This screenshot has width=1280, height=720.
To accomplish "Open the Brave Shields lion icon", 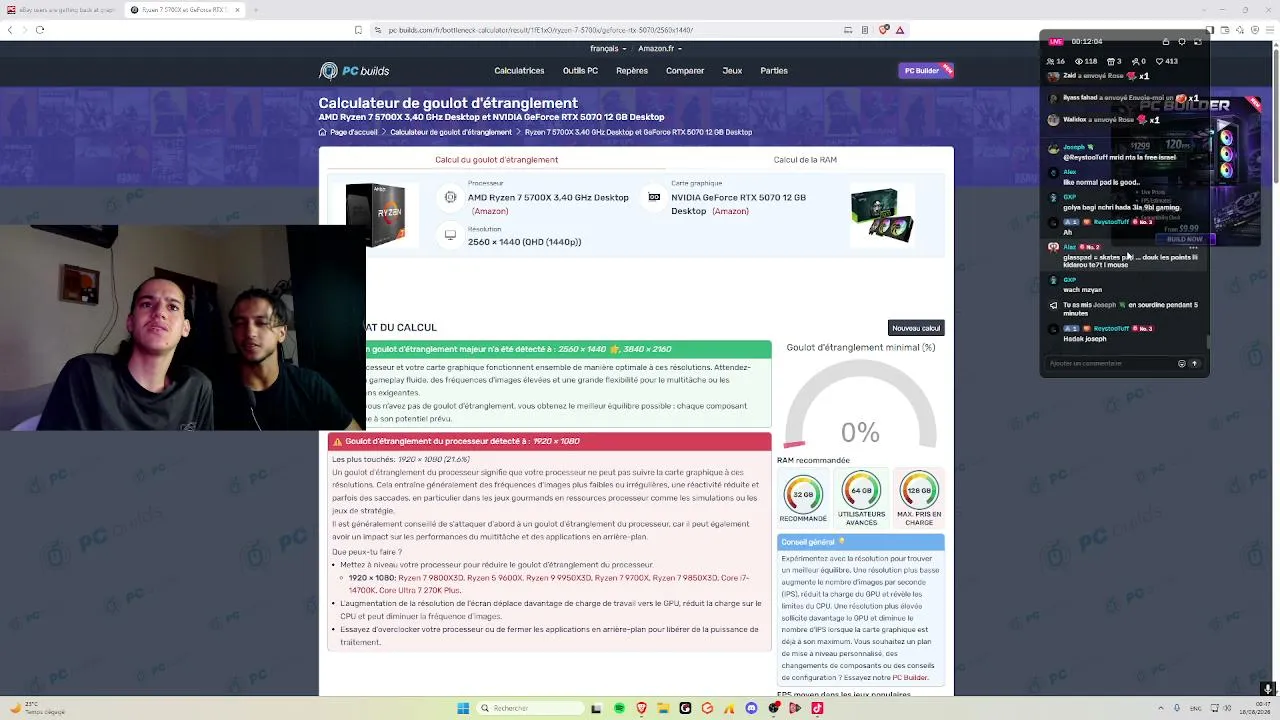I will [884, 30].
